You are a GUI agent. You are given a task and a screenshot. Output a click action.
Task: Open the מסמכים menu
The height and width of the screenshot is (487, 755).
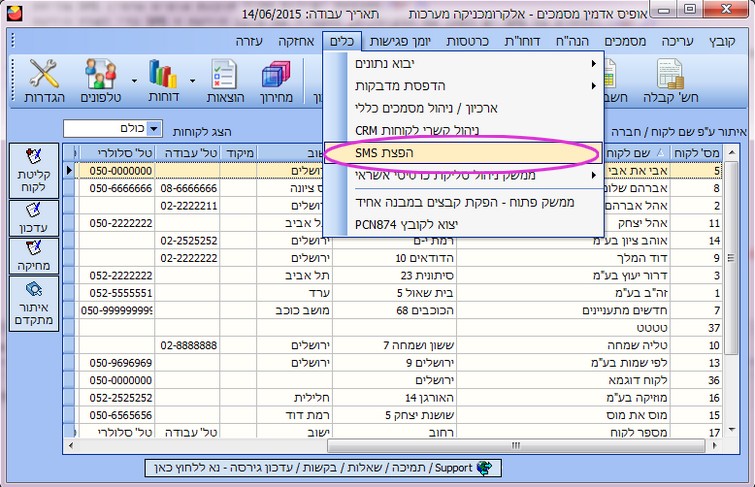[625, 41]
